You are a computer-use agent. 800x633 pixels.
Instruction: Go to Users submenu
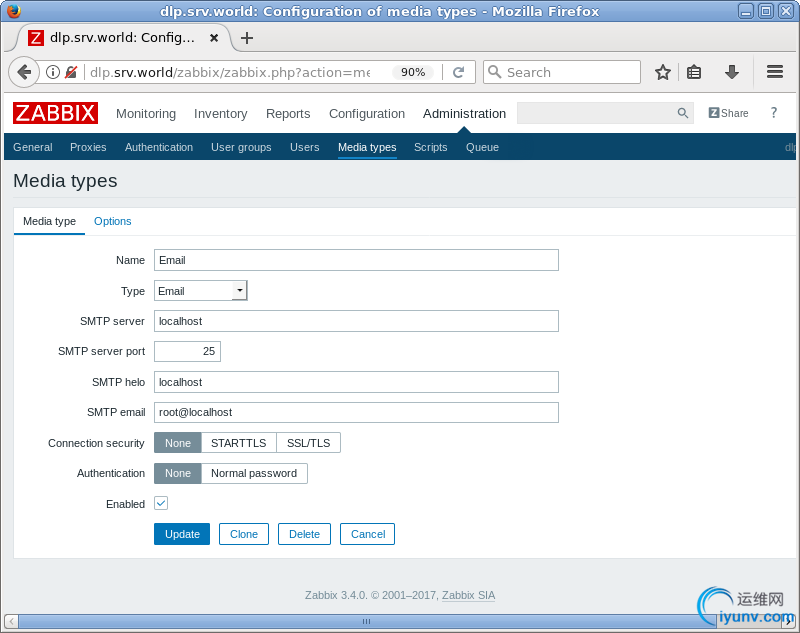point(305,147)
